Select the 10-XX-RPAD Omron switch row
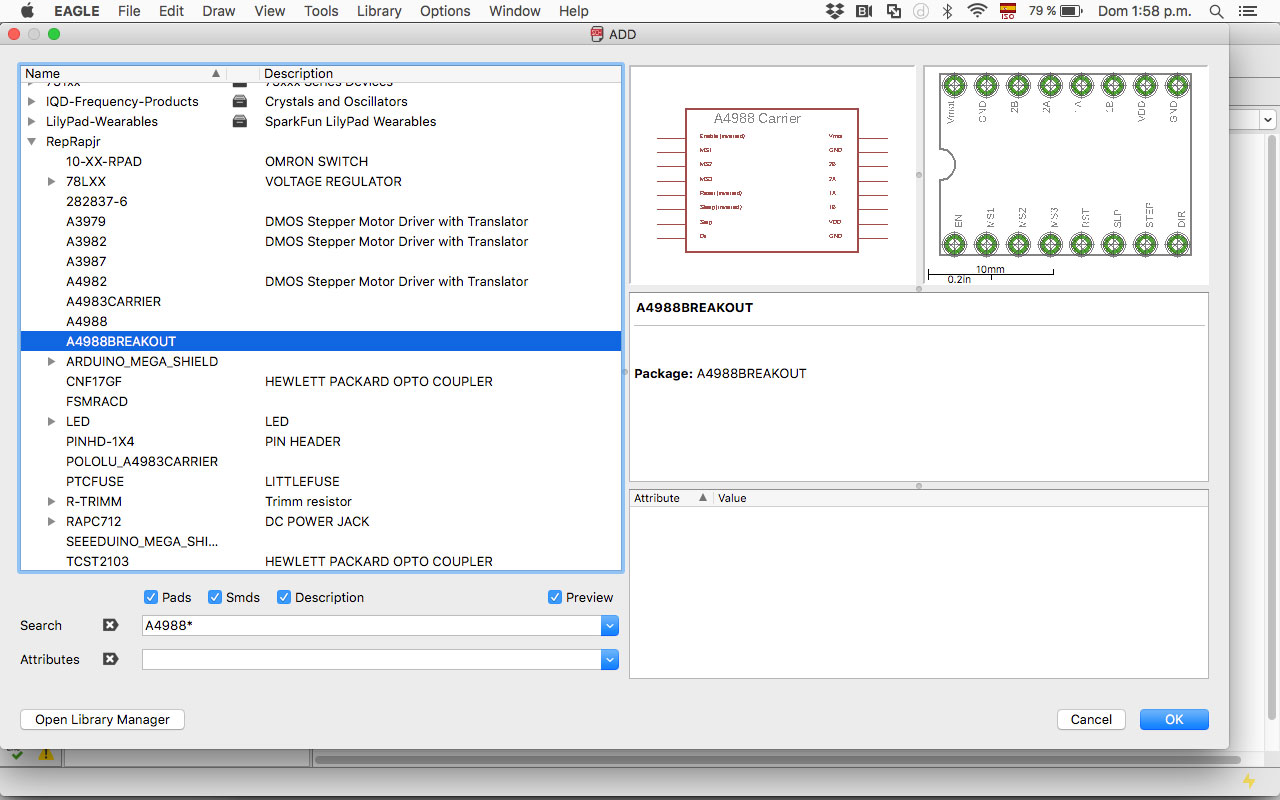The width and height of the screenshot is (1280, 800). pos(321,161)
